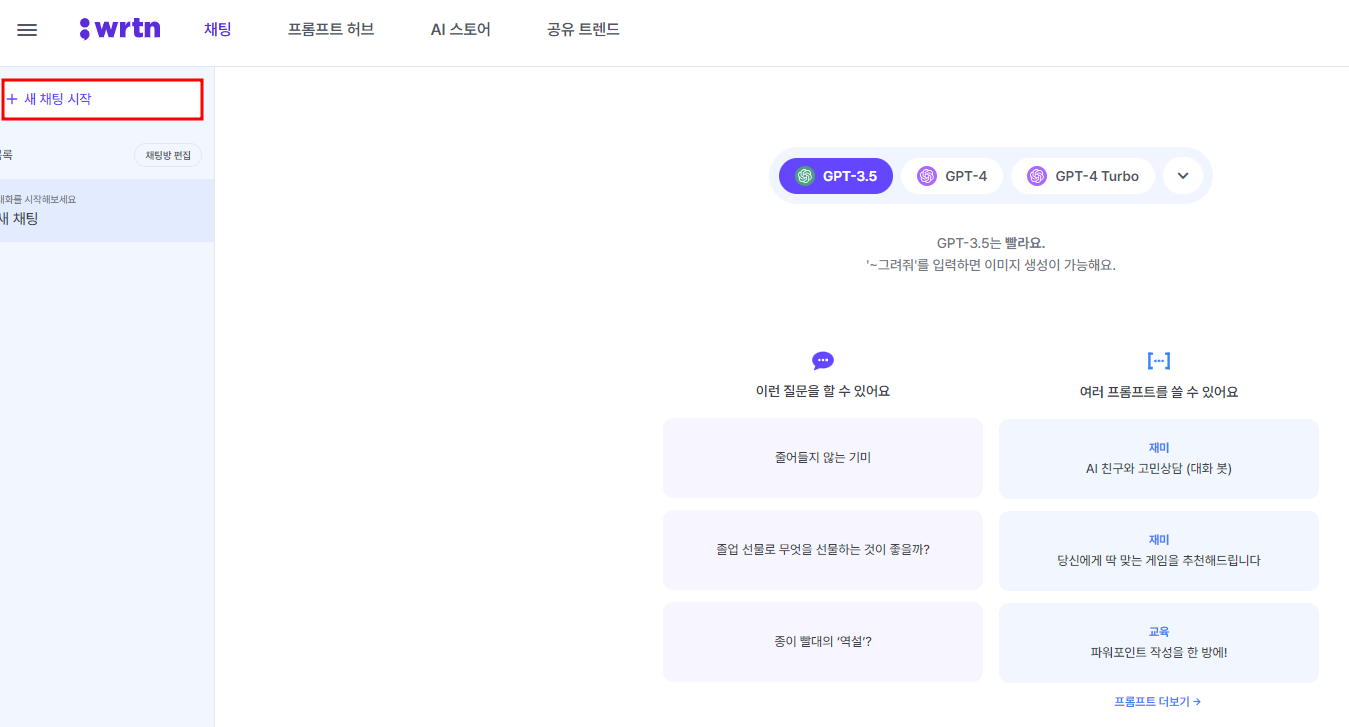Viewport: 1349px width, 727px height.
Task: Go to the AI 스토어 tab
Action: click(x=461, y=30)
